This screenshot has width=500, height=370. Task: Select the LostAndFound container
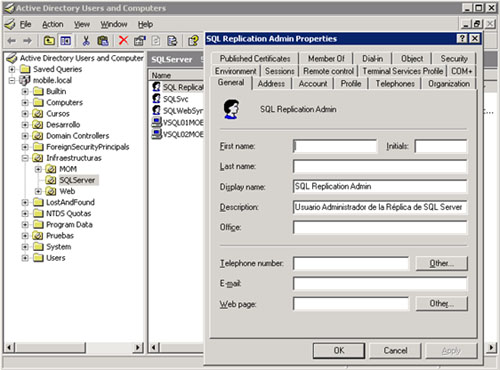point(70,202)
